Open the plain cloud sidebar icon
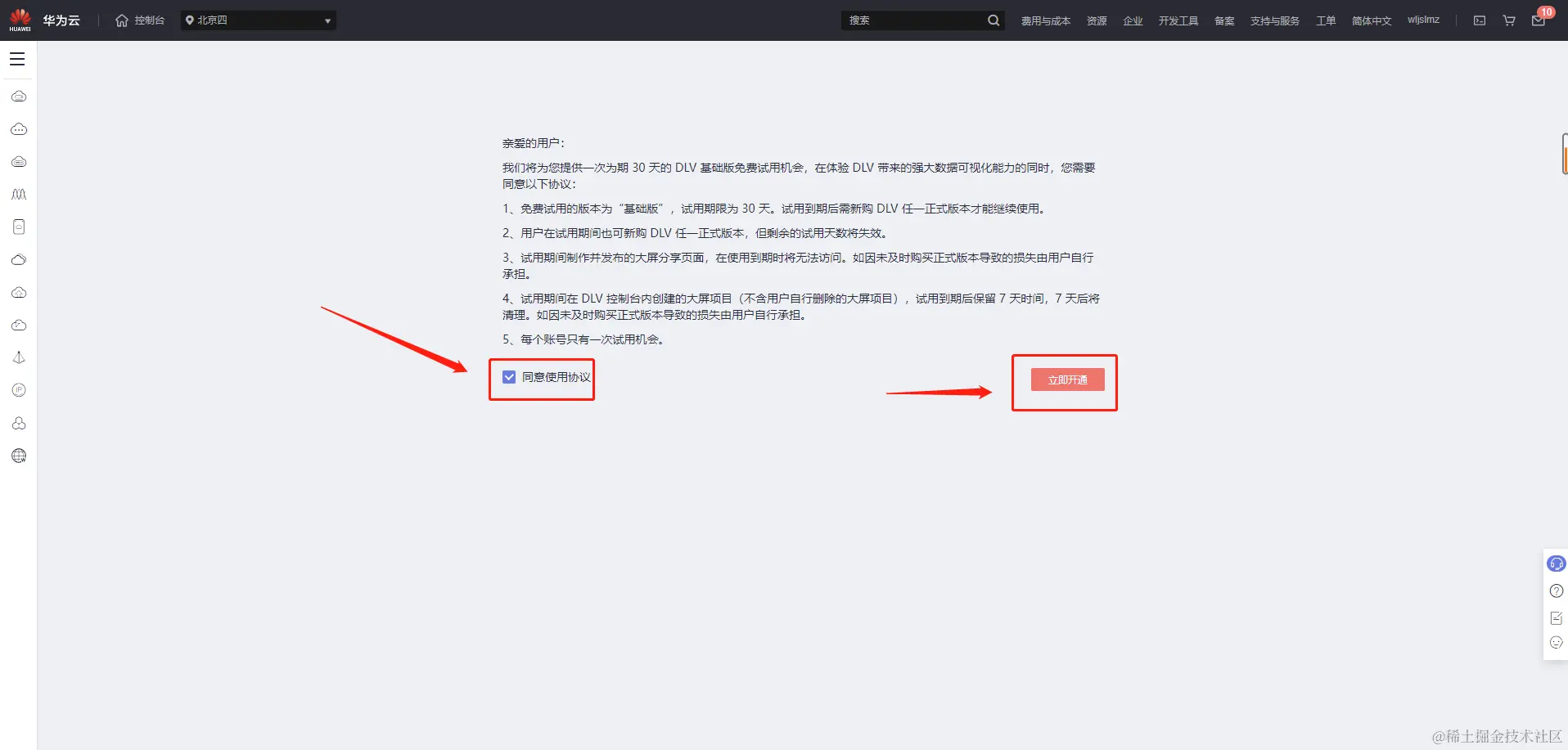1568x750 pixels. click(19, 260)
